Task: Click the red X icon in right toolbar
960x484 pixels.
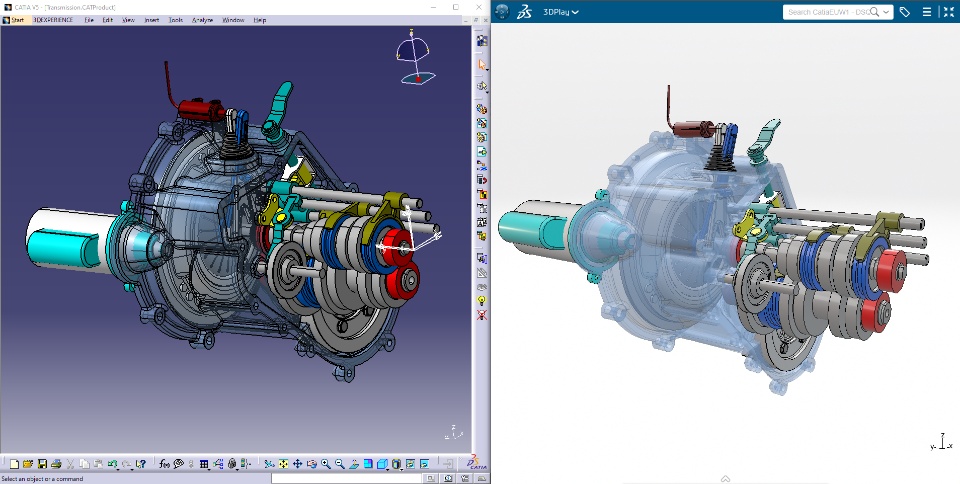Action: pyautogui.click(x=482, y=315)
